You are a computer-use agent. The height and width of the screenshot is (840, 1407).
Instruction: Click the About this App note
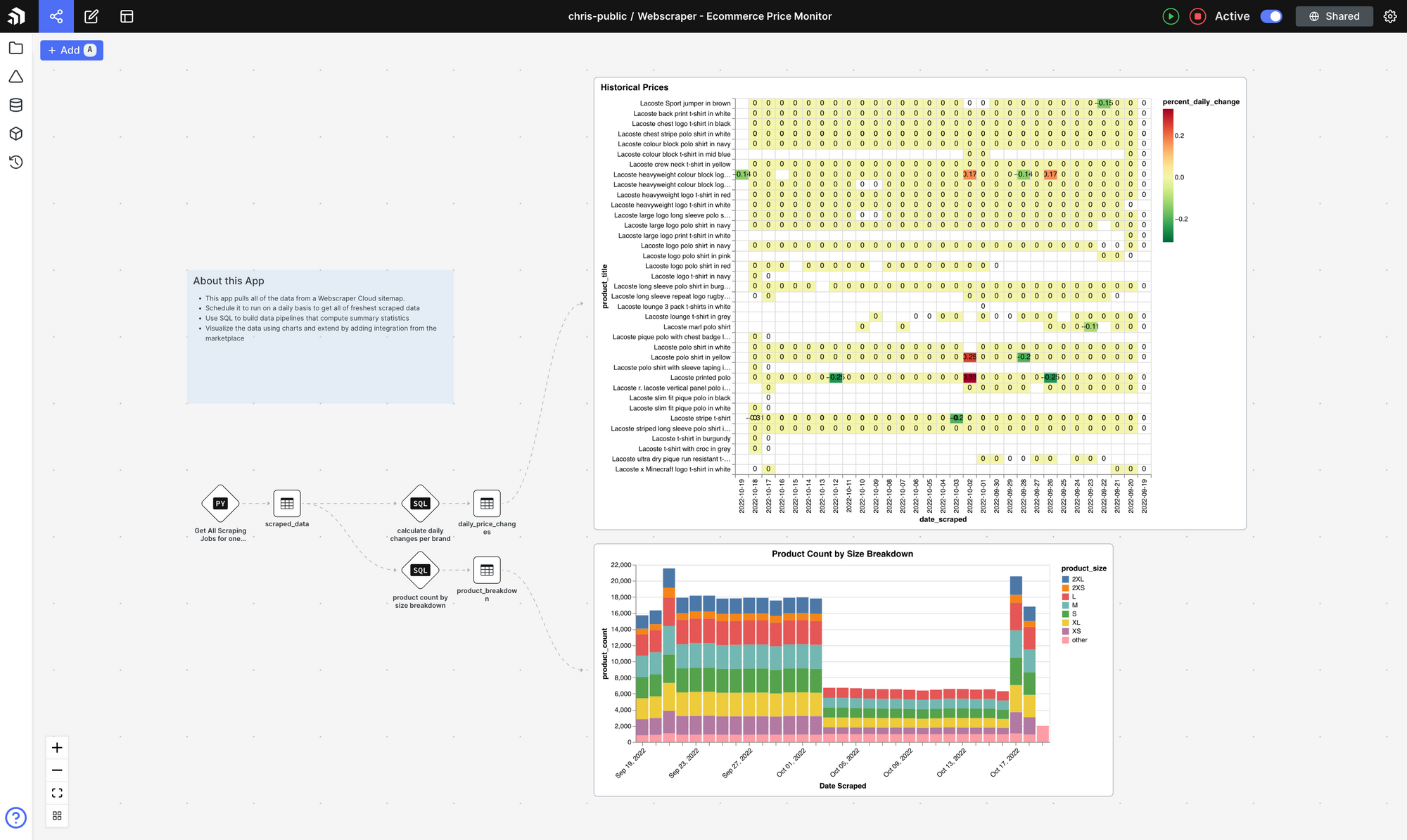click(x=320, y=336)
